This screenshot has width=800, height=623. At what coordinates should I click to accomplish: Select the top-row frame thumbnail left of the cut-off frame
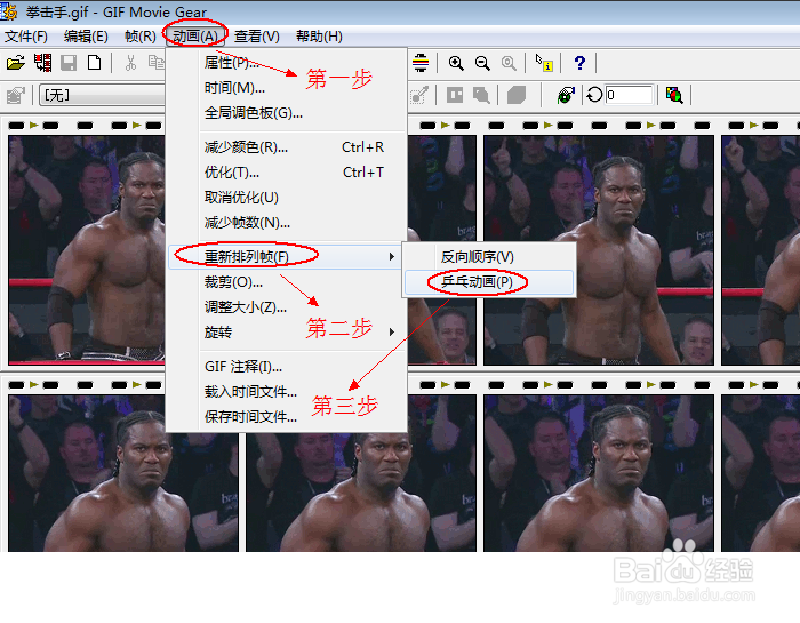pyautogui.click(x=598, y=250)
